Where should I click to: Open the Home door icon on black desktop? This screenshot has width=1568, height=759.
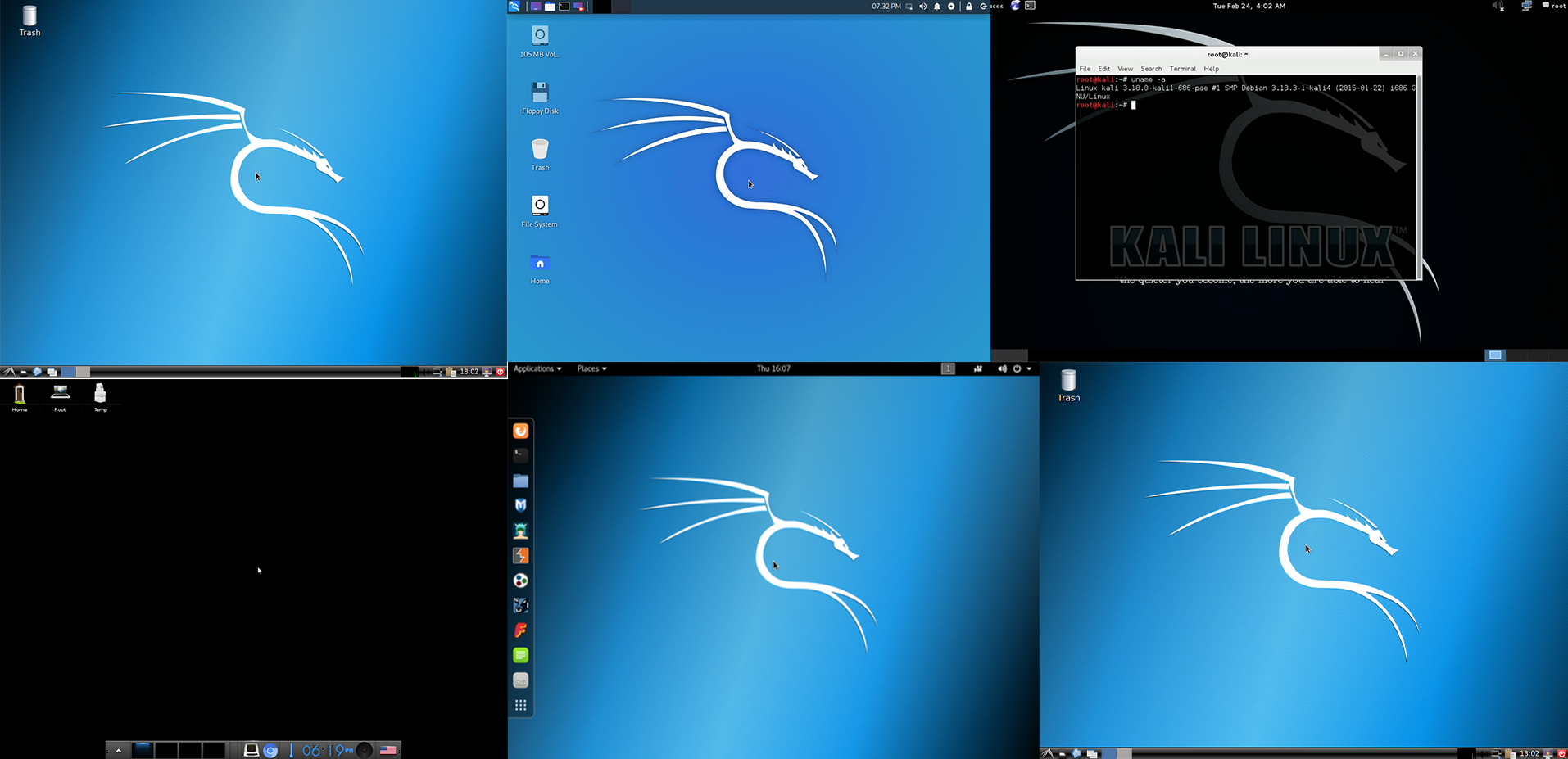coord(20,397)
